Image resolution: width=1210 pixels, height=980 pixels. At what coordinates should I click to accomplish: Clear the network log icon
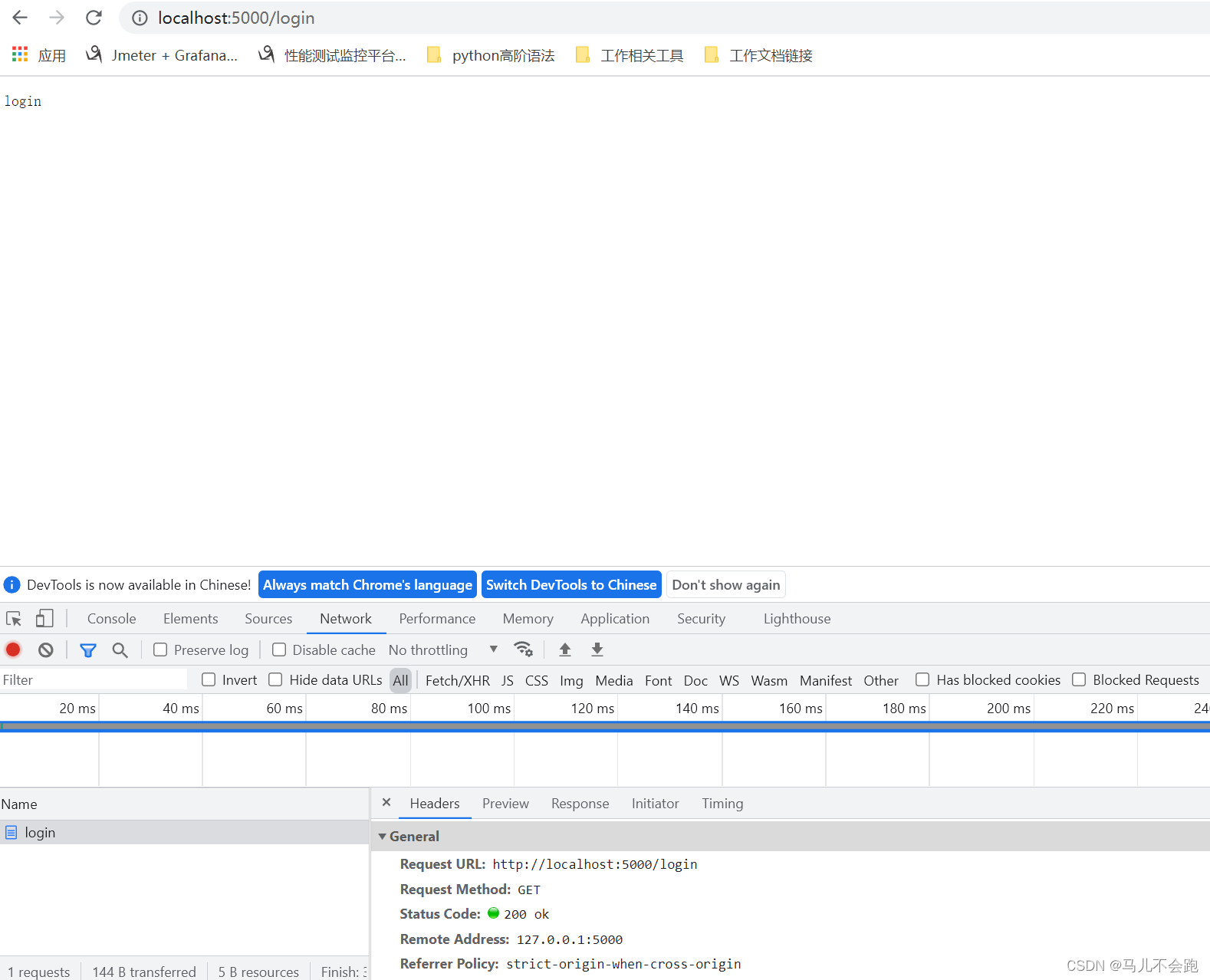[46, 650]
